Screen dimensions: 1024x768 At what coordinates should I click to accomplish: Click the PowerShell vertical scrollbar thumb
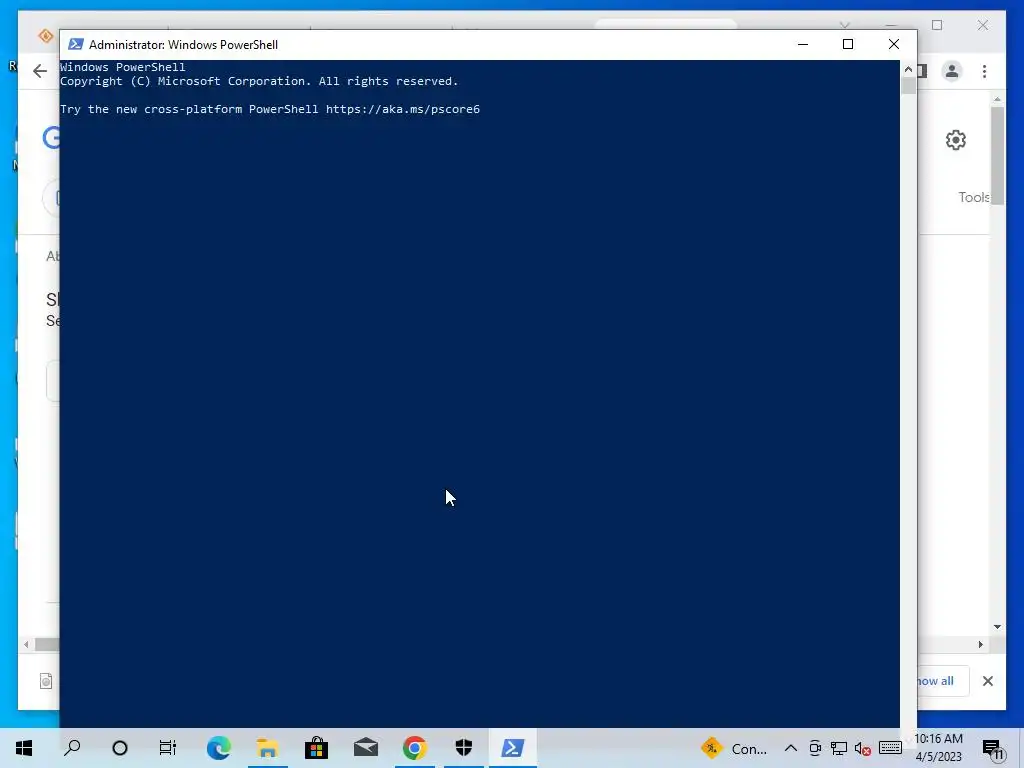908,86
